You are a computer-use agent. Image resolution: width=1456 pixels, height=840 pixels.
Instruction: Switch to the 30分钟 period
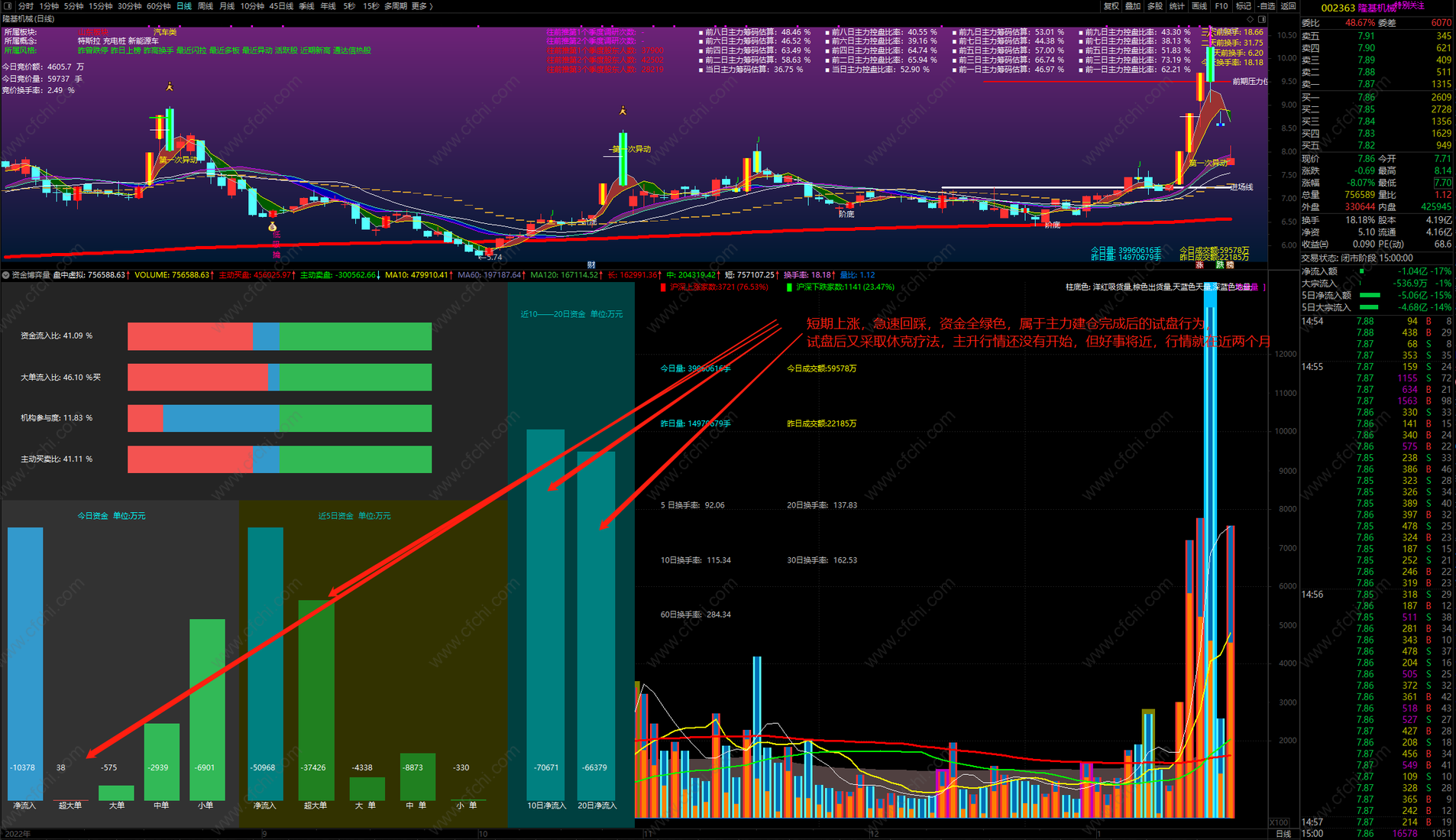point(130,6)
